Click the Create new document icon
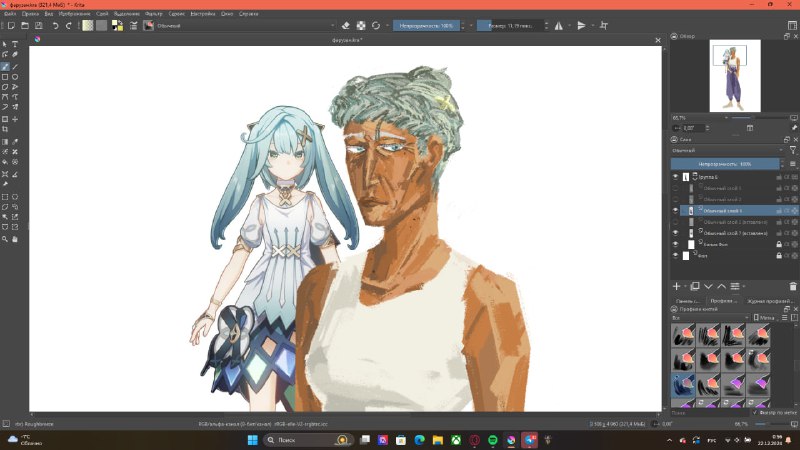 coord(11,26)
